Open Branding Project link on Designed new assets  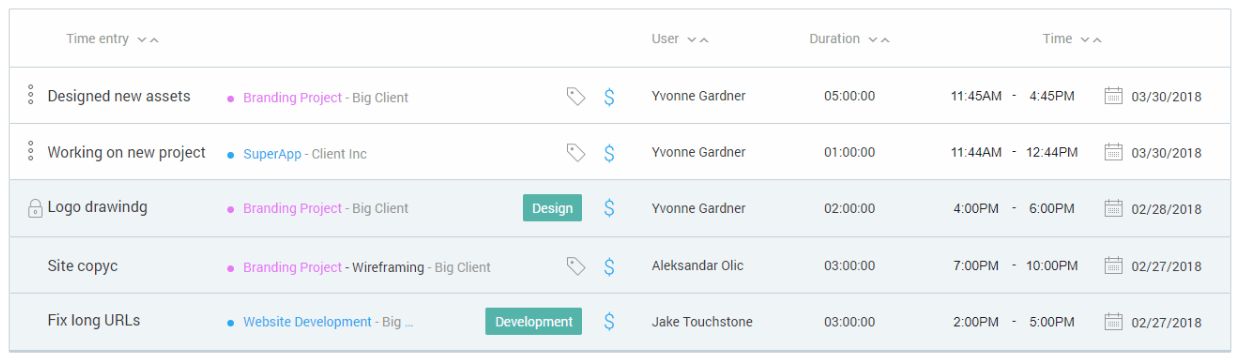click(293, 98)
